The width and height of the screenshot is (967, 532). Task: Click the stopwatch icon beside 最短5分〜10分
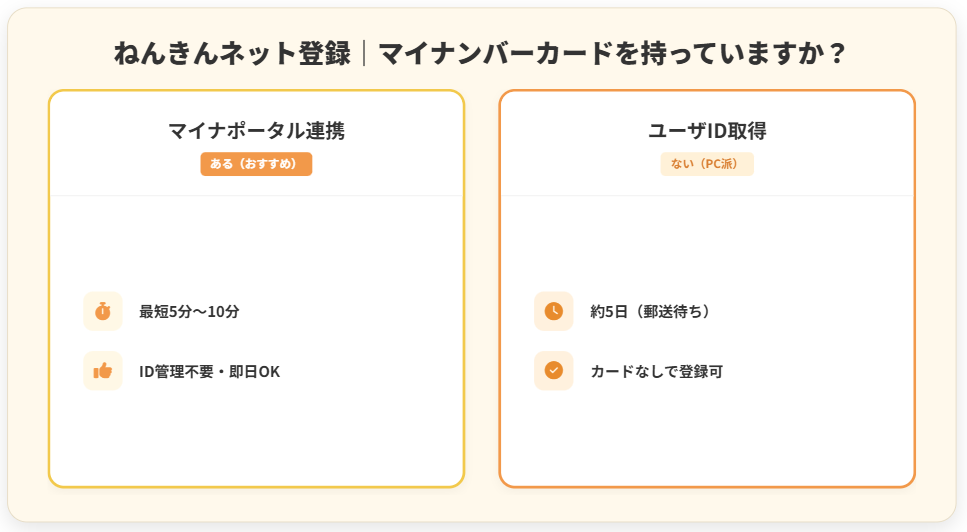103,311
